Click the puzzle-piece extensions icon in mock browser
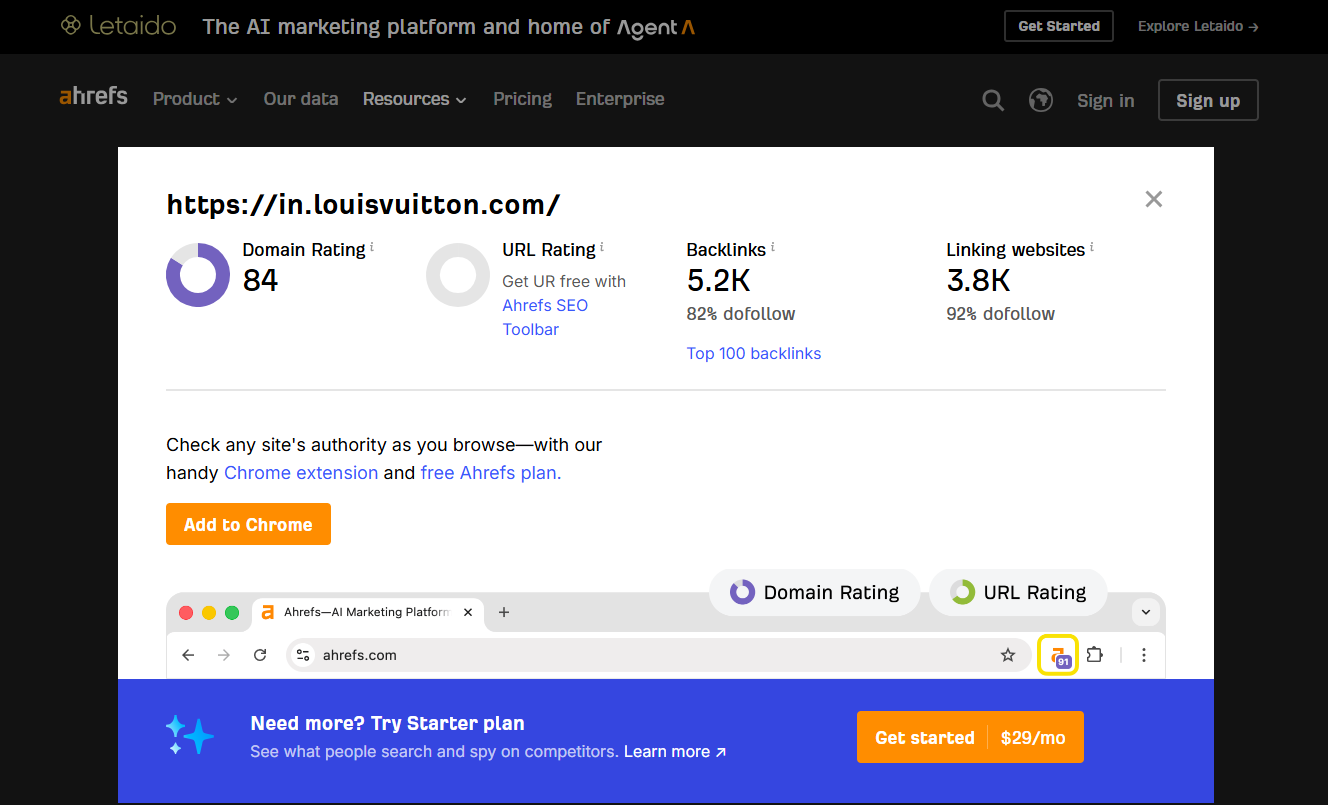Screen dimensions: 1328x805 point(1095,655)
